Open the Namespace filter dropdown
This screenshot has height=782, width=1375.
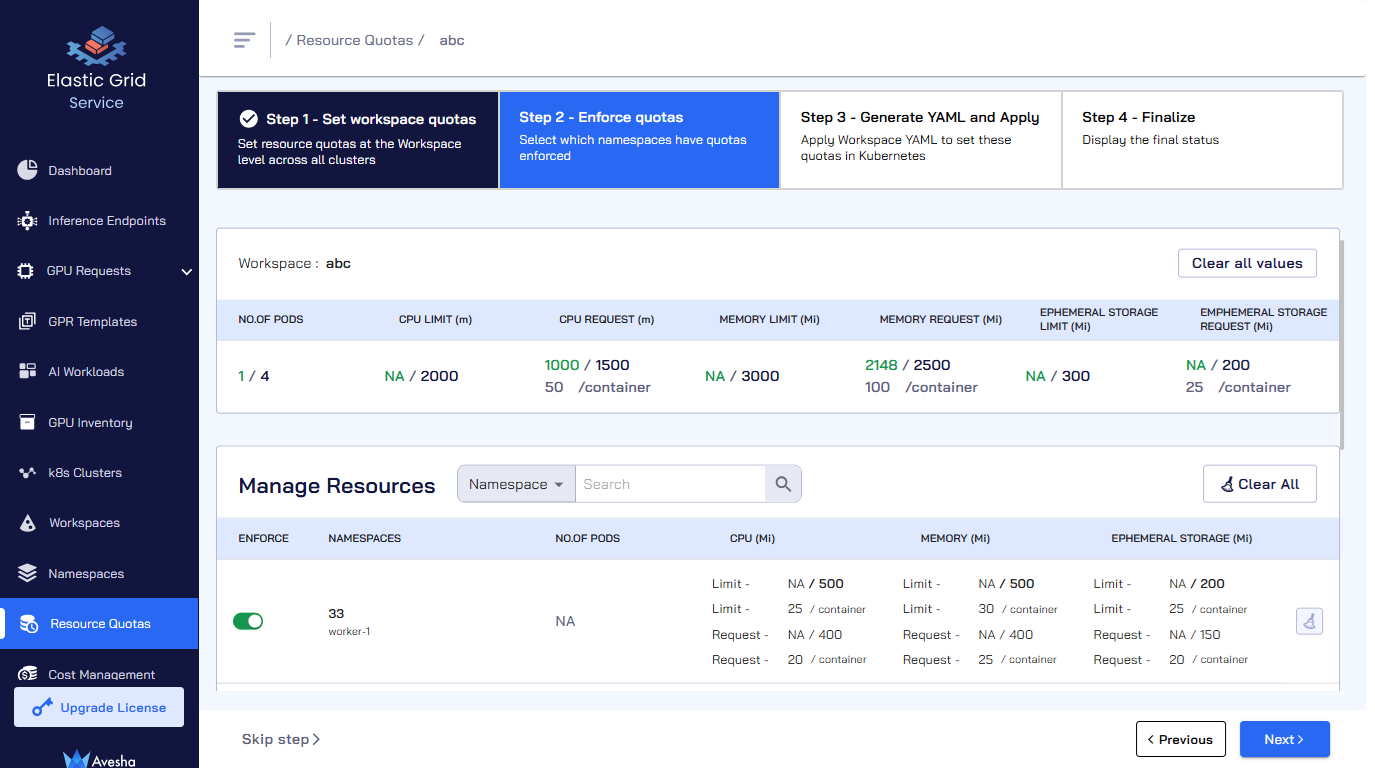pos(516,484)
